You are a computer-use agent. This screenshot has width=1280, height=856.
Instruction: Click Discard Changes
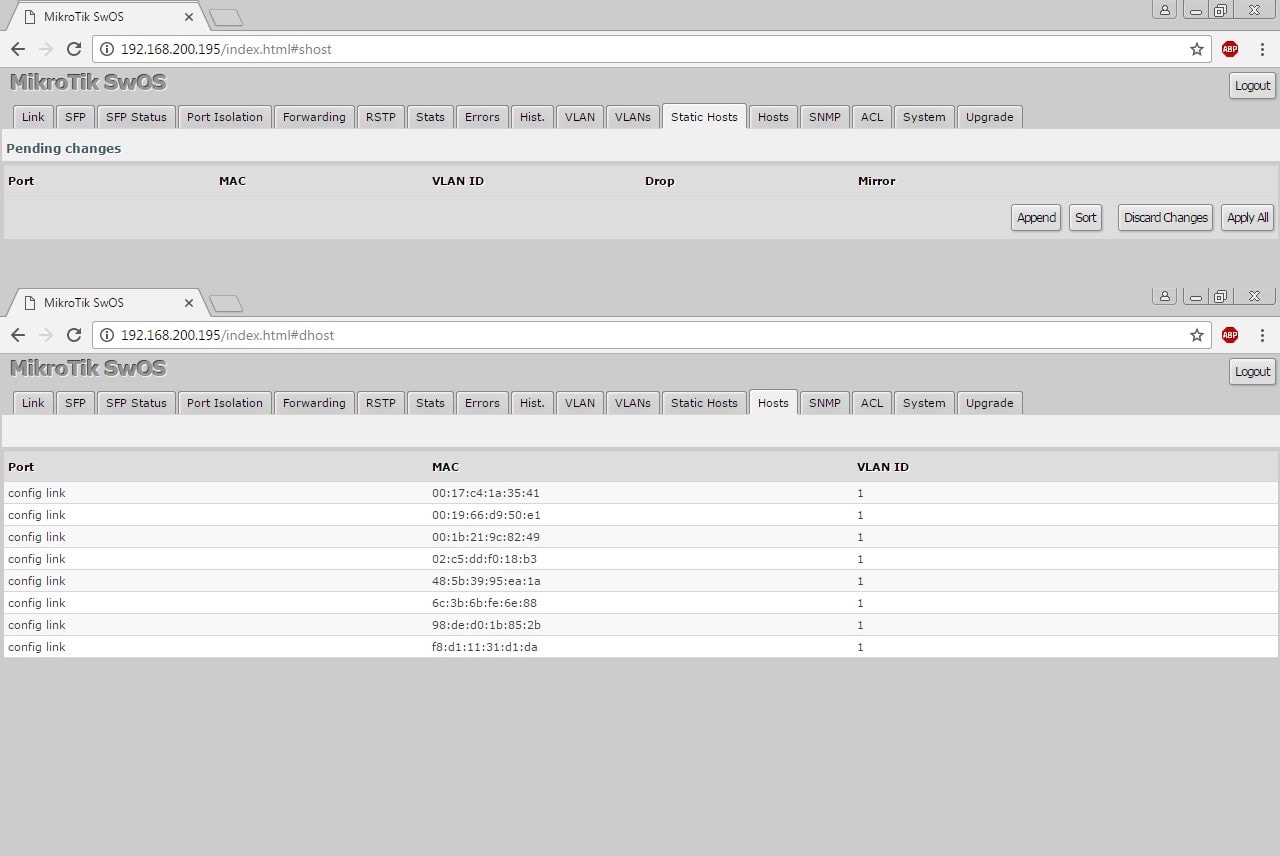1165,218
